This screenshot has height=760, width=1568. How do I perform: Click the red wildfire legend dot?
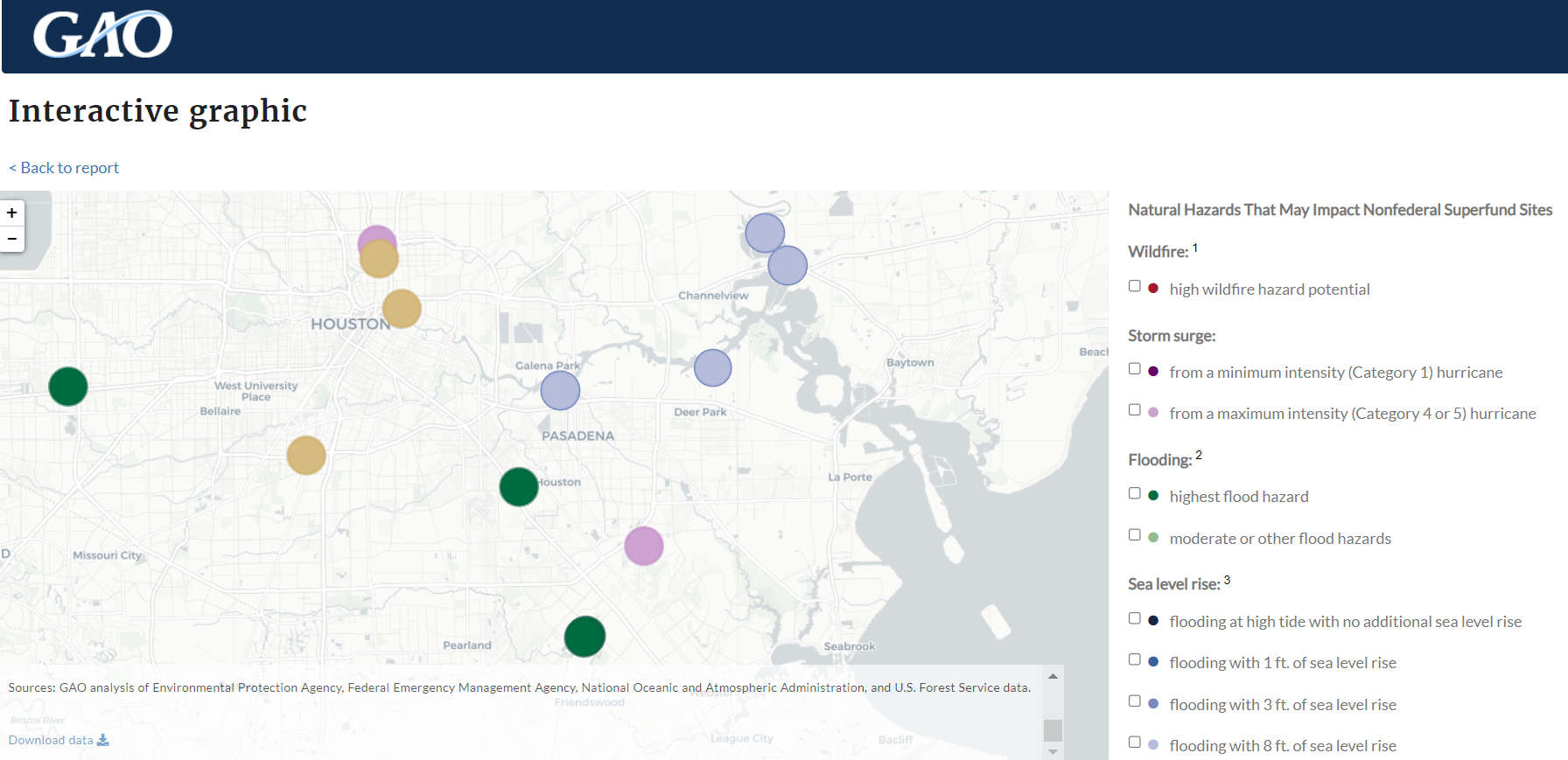(1153, 288)
